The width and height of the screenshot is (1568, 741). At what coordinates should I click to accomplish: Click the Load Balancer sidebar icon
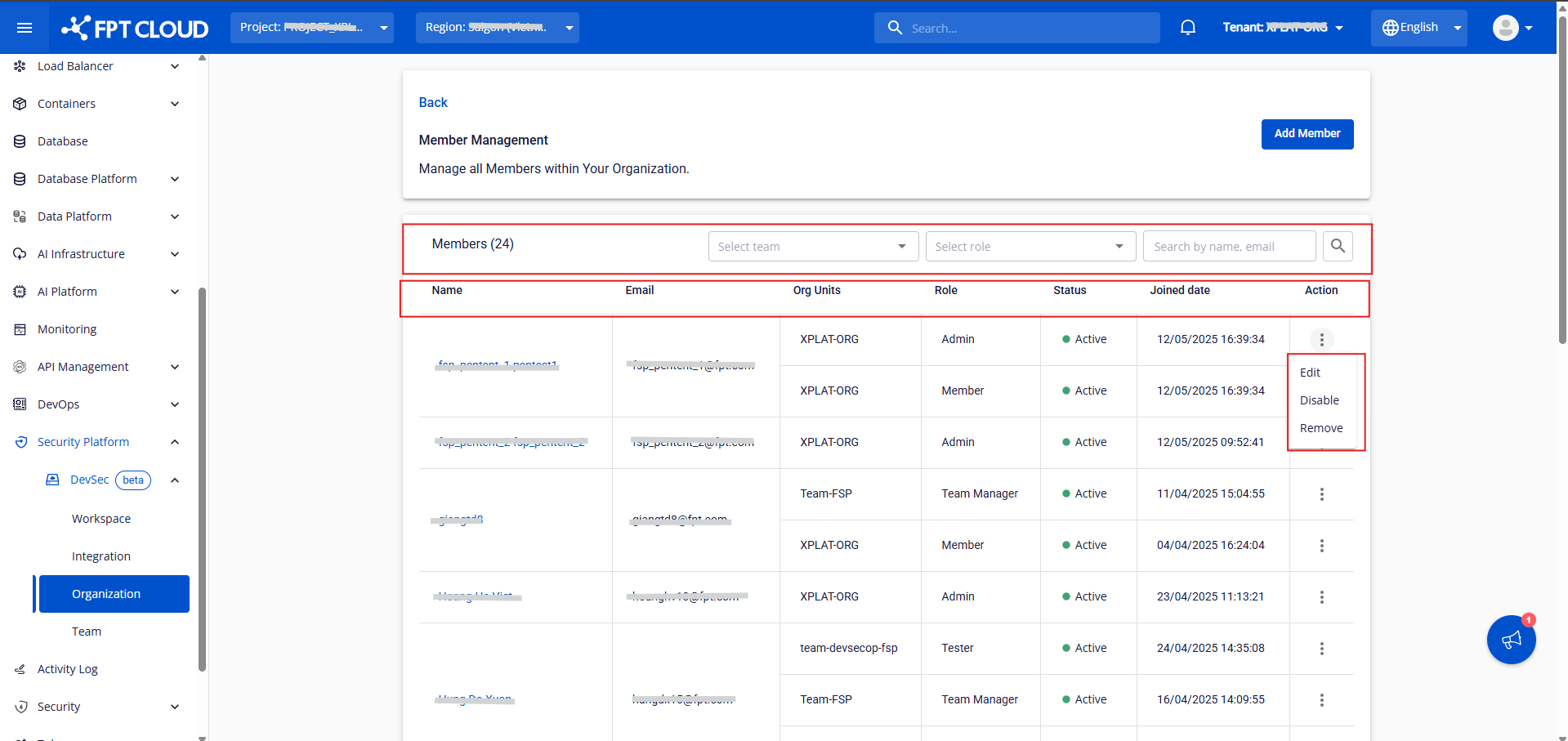[x=20, y=66]
